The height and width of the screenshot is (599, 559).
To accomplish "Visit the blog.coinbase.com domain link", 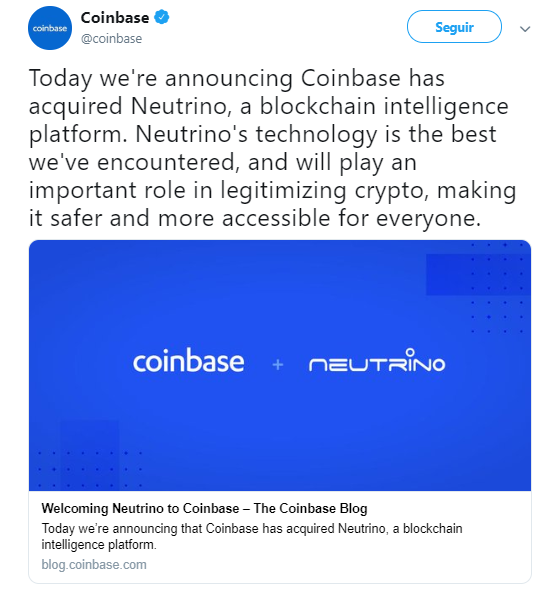I will pos(94,565).
